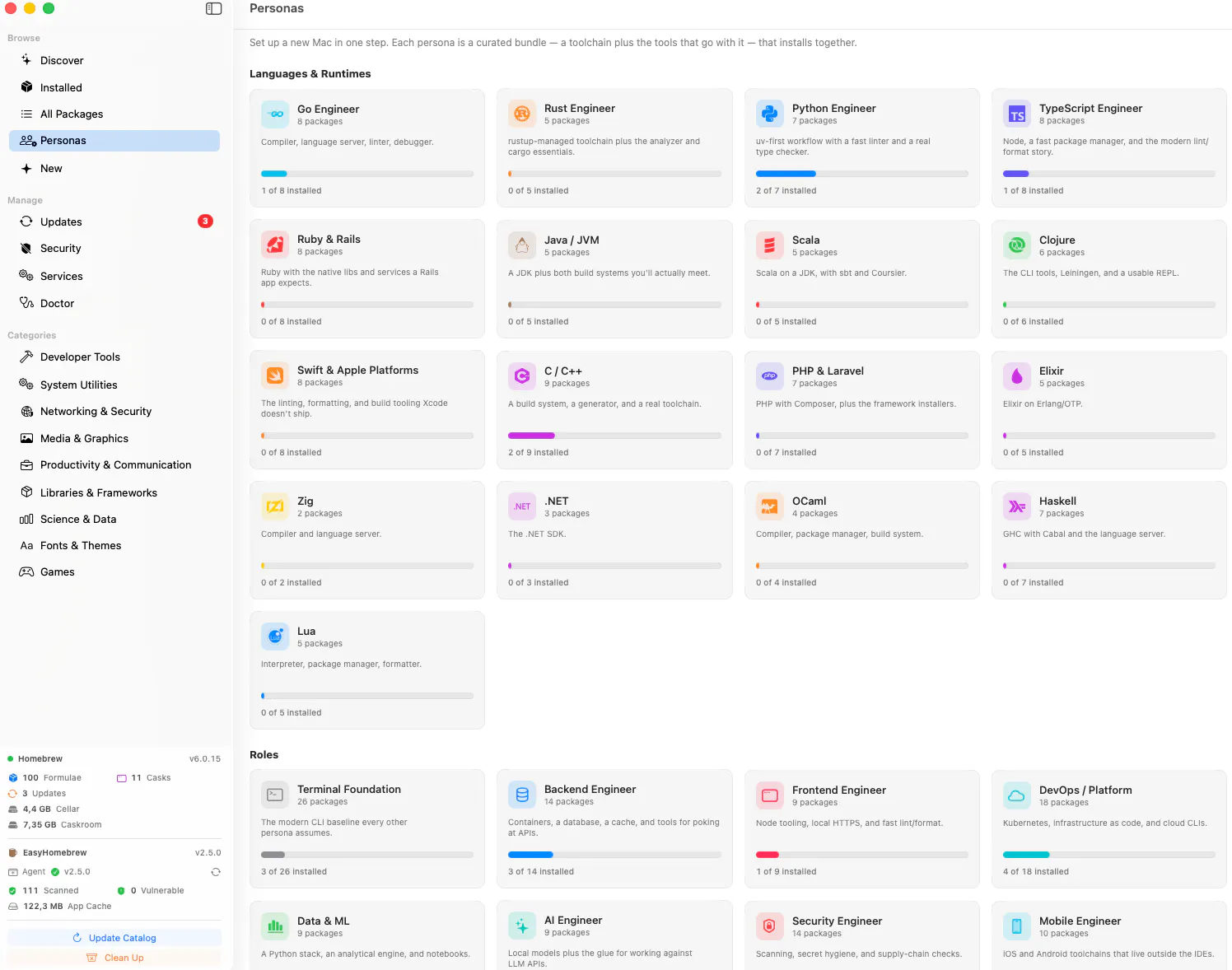Select Personas in the sidebar
1232x970 pixels.
click(x=114, y=141)
